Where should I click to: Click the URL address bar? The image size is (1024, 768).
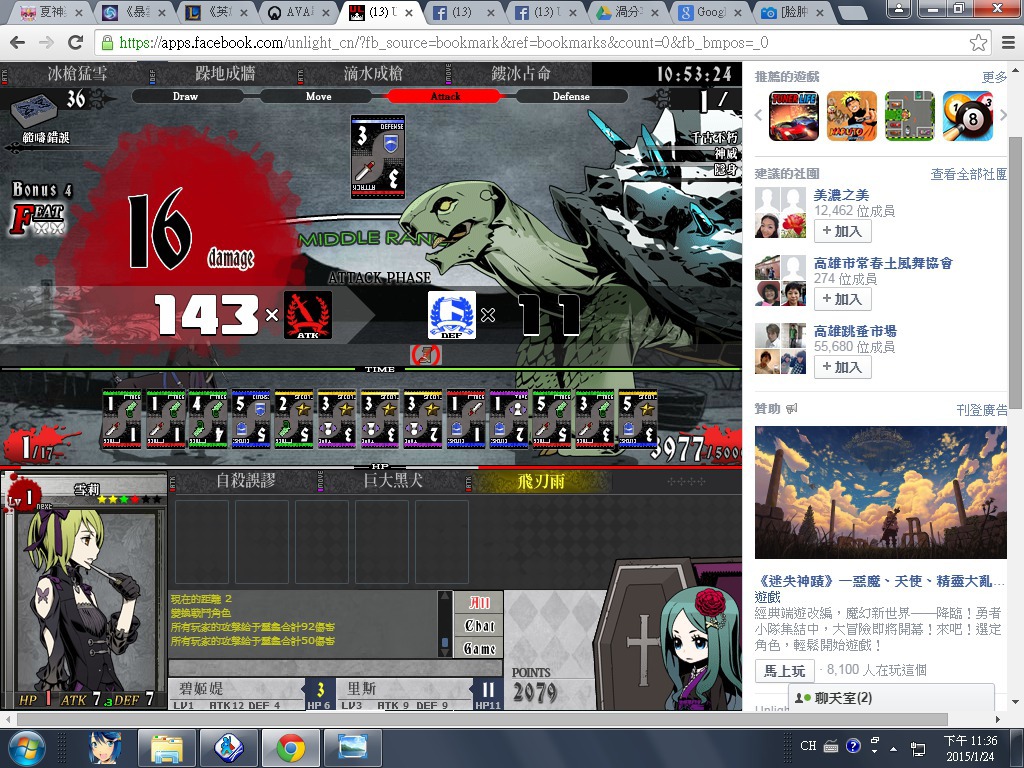coord(532,43)
